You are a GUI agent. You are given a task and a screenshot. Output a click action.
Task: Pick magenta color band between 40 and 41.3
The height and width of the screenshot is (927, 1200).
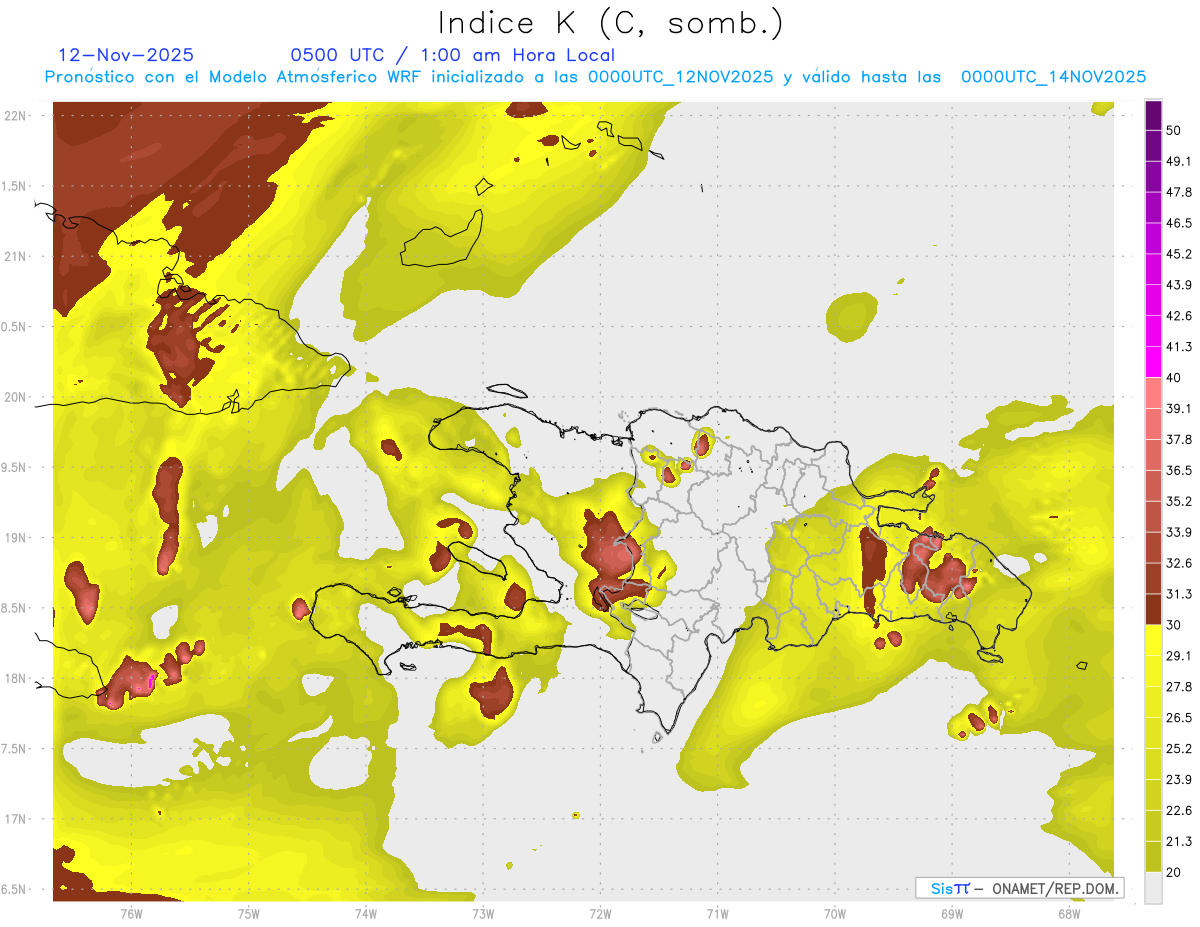[1153, 362]
